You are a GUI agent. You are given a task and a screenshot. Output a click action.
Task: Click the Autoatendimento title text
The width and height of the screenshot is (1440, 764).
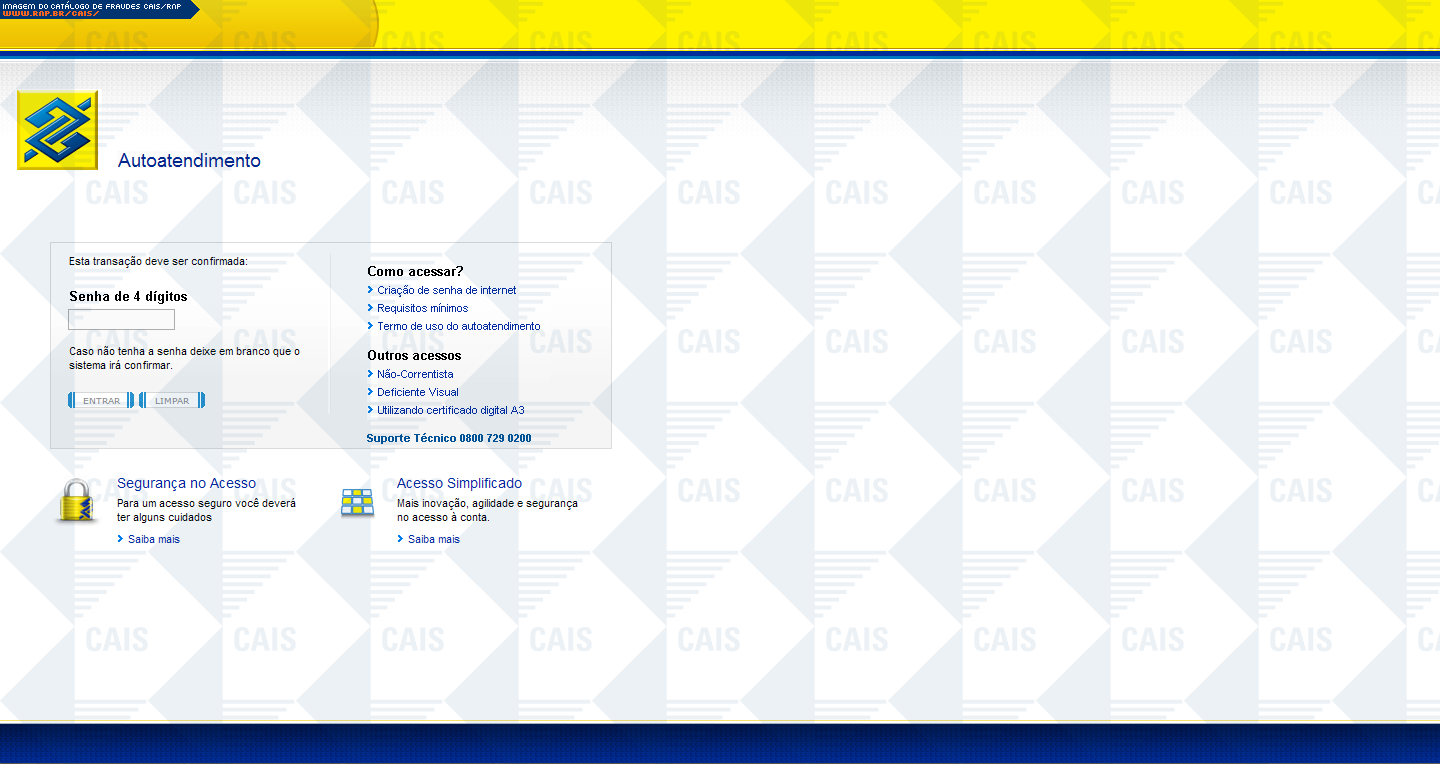pos(189,160)
